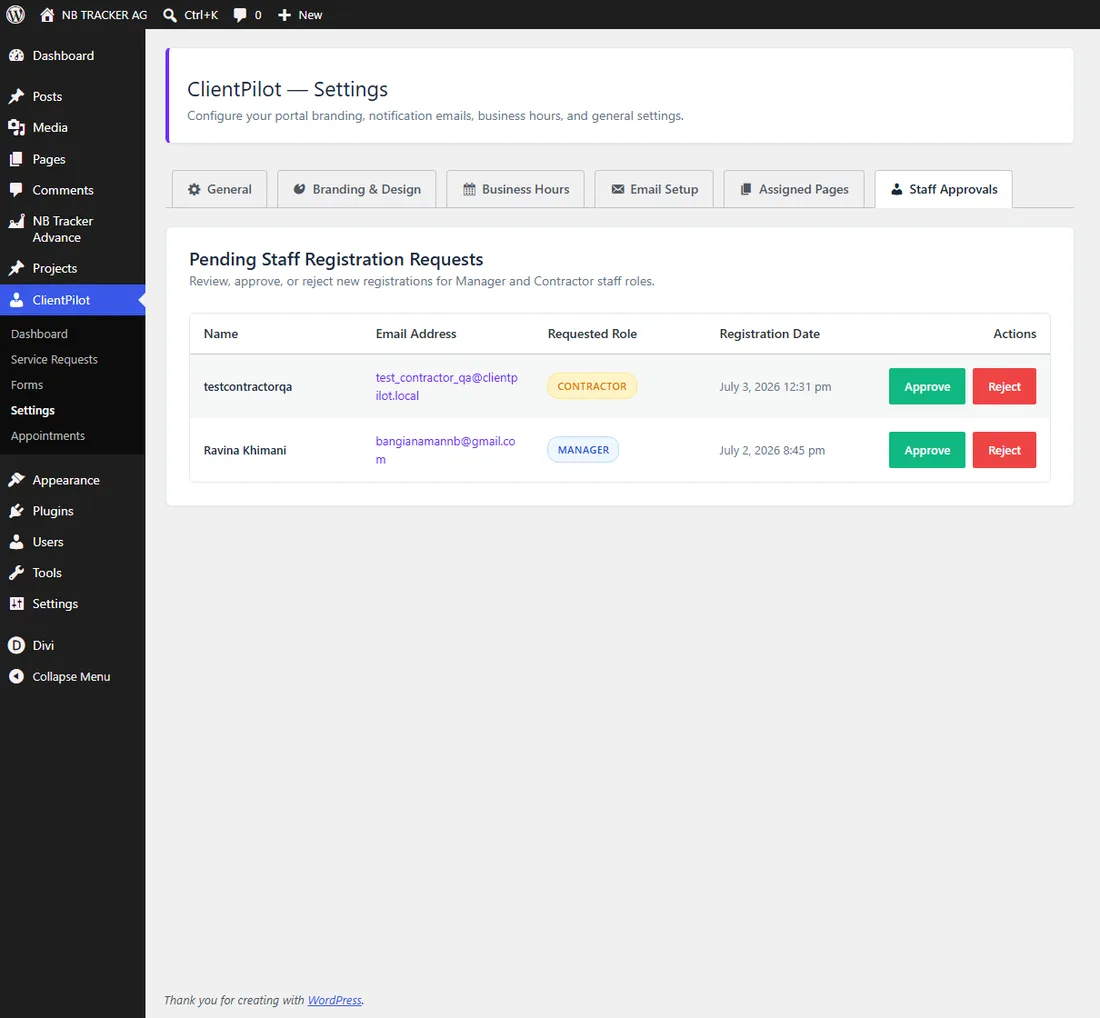Click the name testcontractorqa
The width and height of the screenshot is (1100, 1018).
[x=248, y=387]
